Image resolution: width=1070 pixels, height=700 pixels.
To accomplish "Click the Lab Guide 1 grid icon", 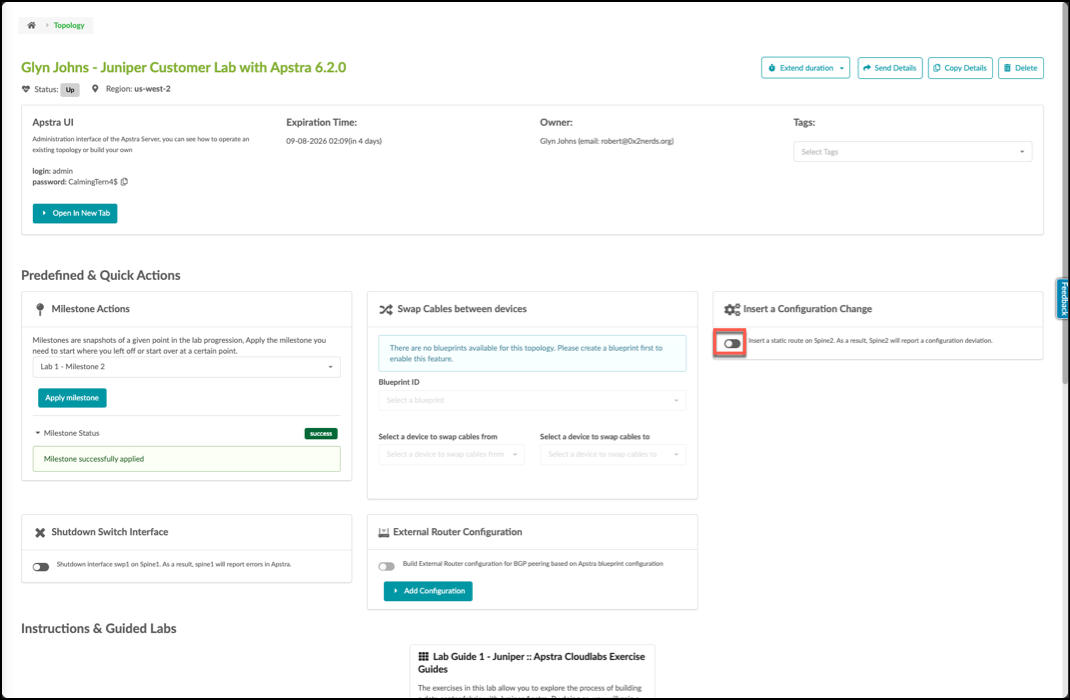I will coord(424,656).
